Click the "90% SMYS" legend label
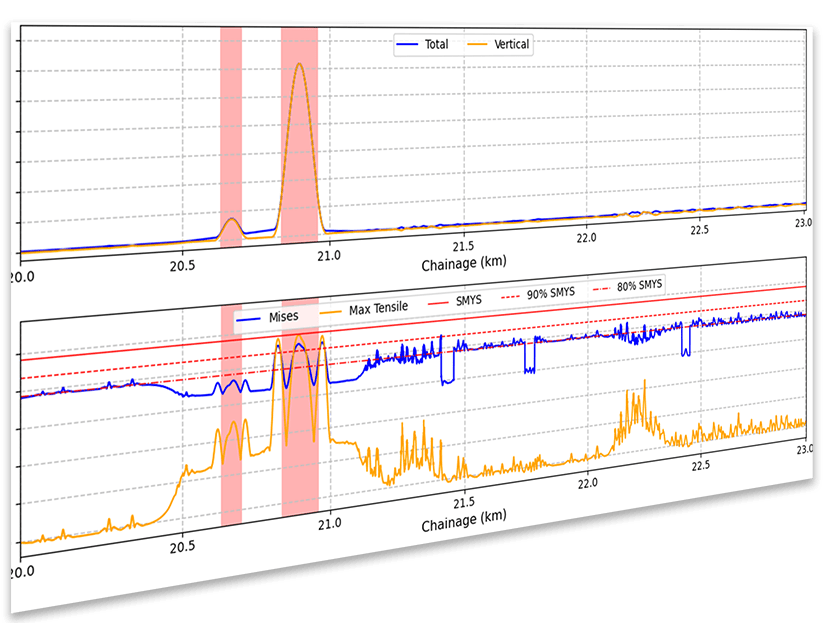This screenshot has height=623, width=828. coord(551,293)
